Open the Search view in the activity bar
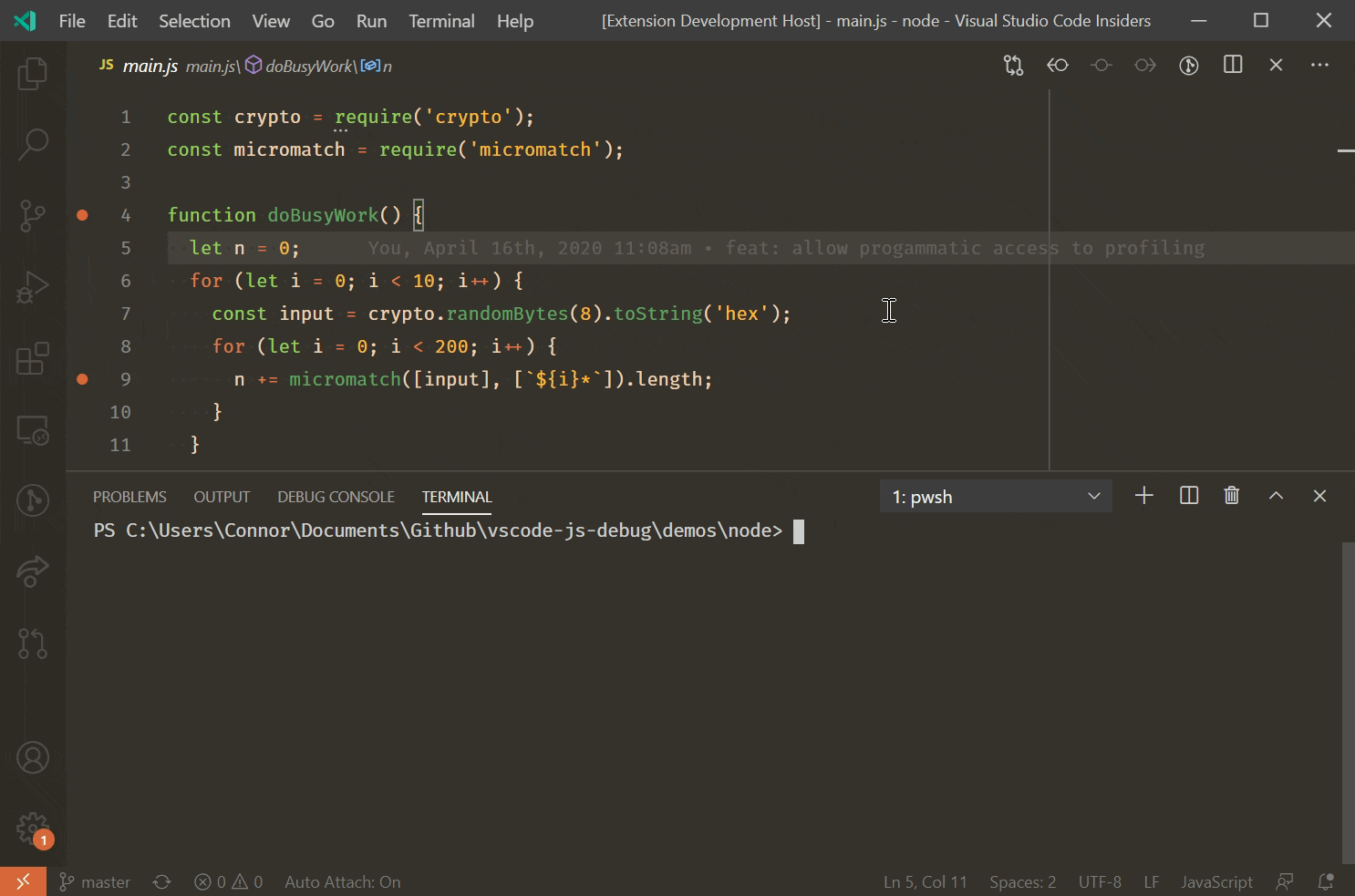Viewport: 1355px width, 896px height. pyautogui.click(x=33, y=144)
